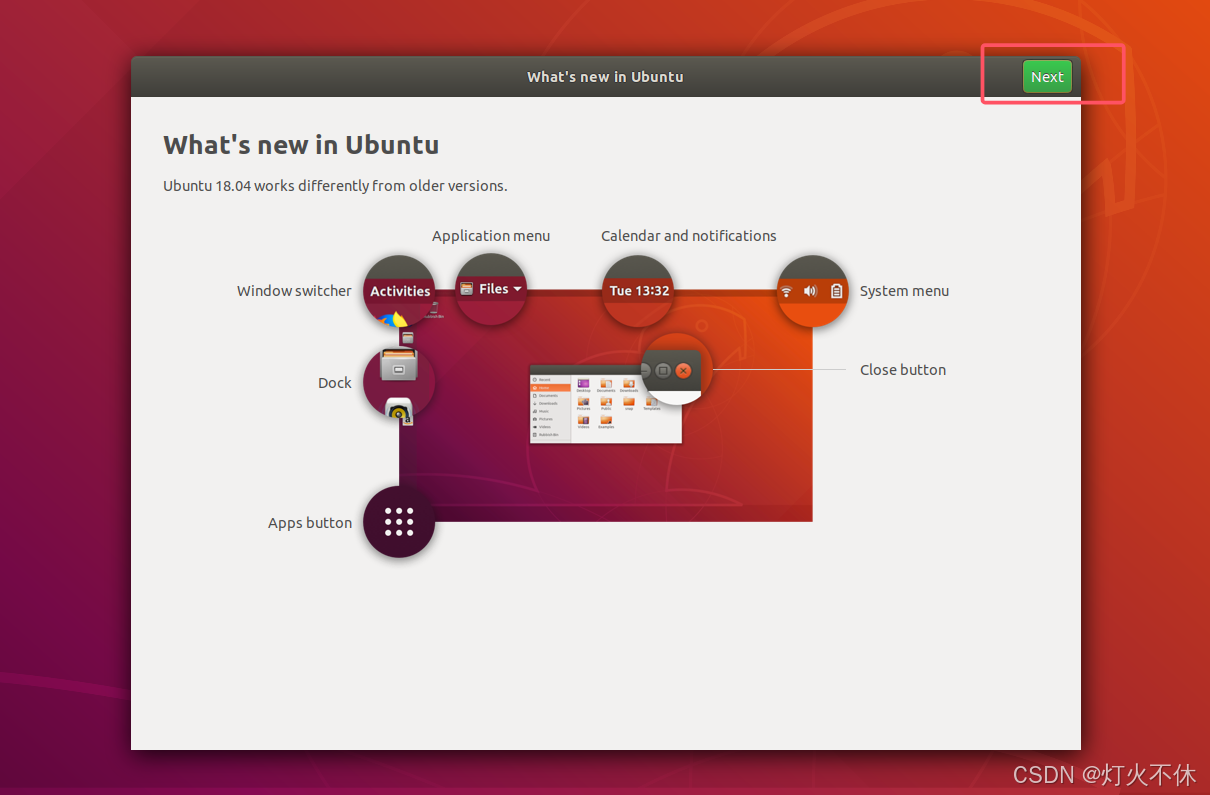Click the speaker volume icon in illustration
Viewport: 1210px width, 795px height.
click(810, 291)
